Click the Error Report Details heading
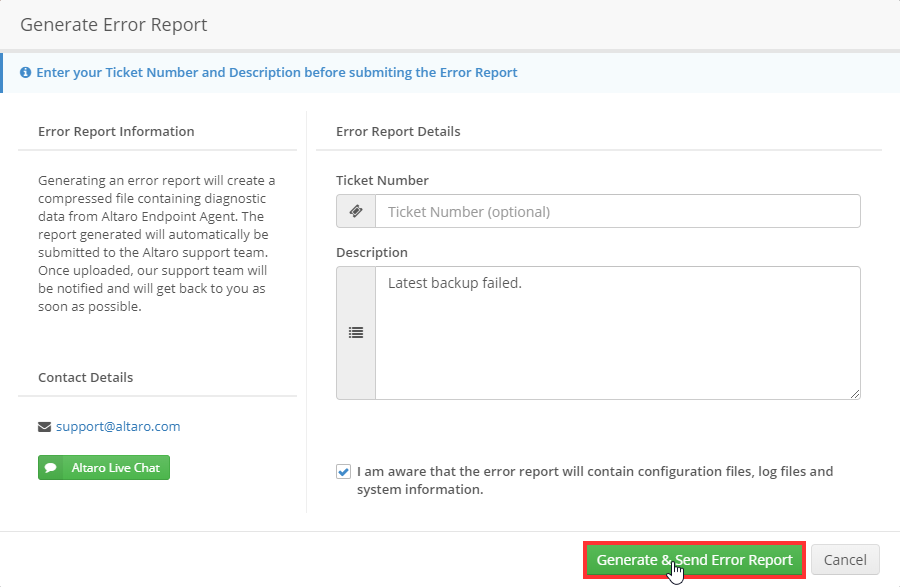Viewport: 900px width, 587px height. [398, 131]
